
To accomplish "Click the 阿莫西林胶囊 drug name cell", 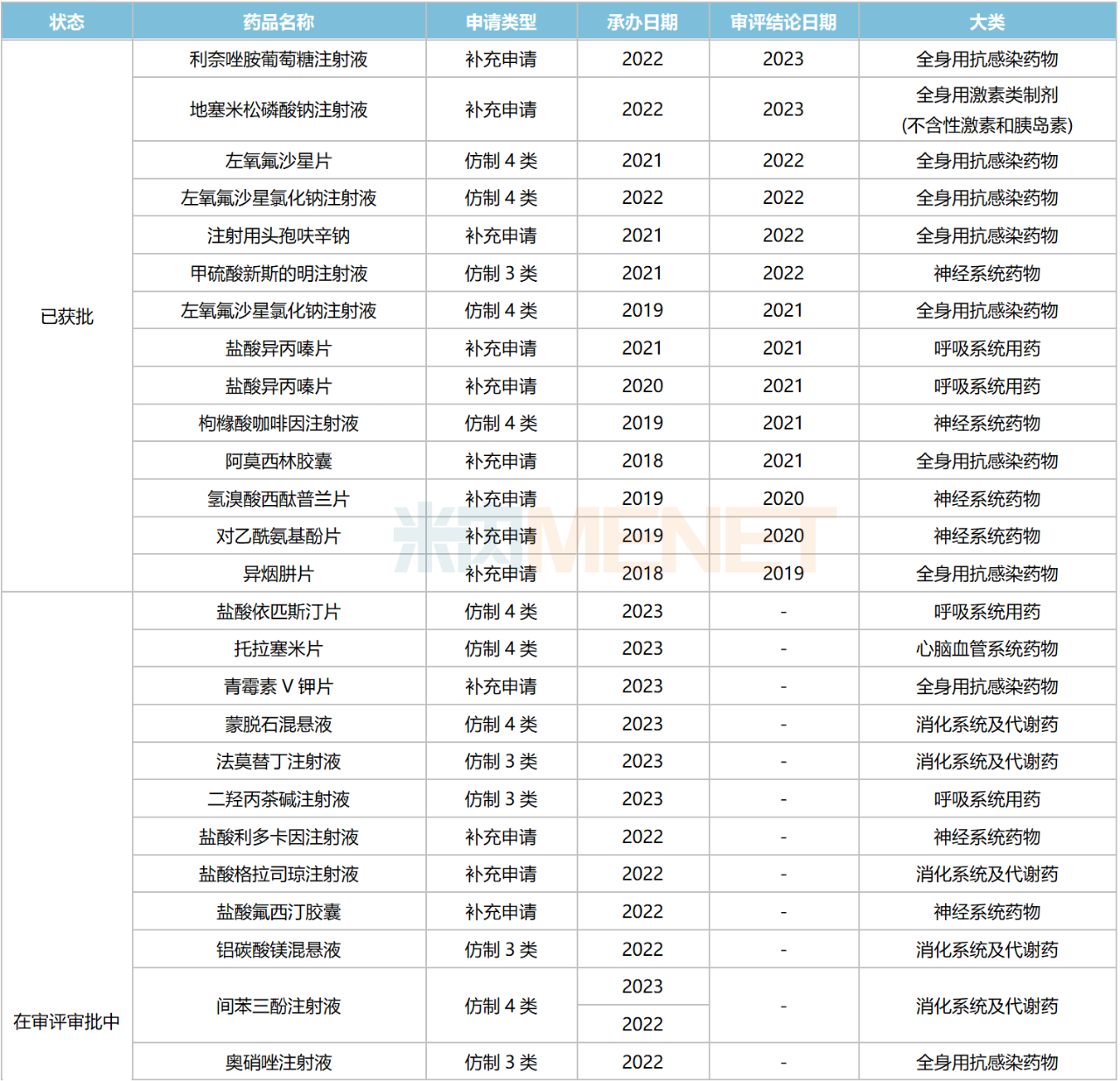I will pyautogui.click(x=278, y=461).
